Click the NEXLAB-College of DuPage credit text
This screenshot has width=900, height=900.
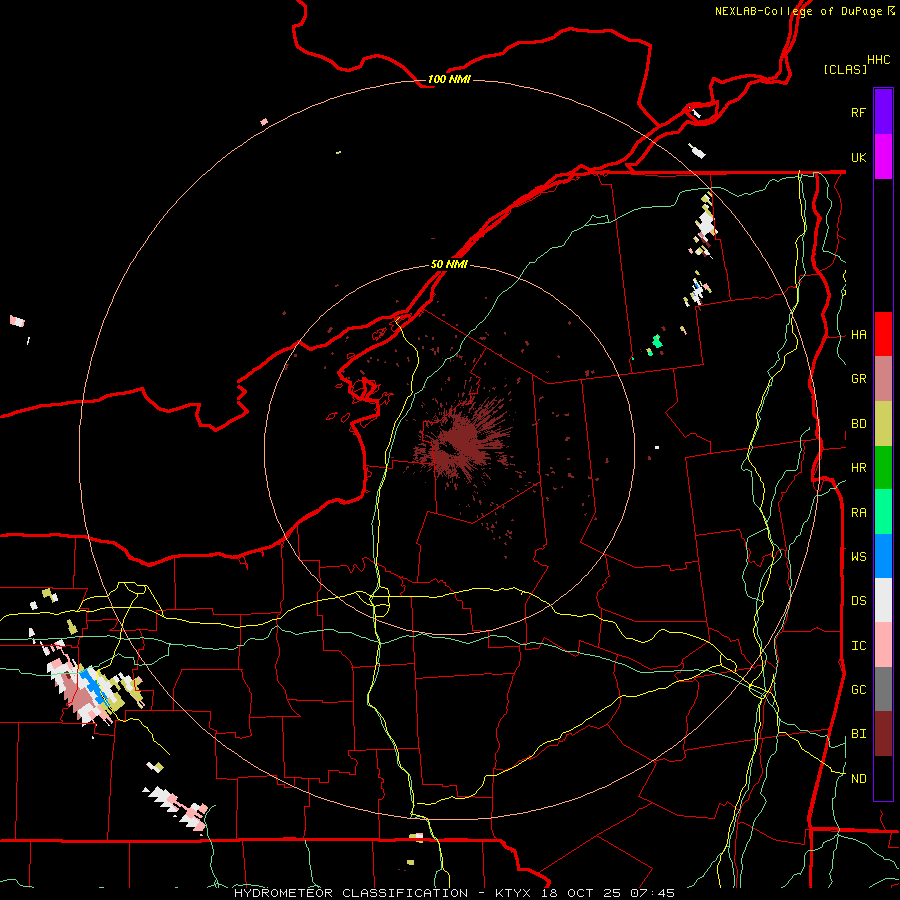(798, 11)
